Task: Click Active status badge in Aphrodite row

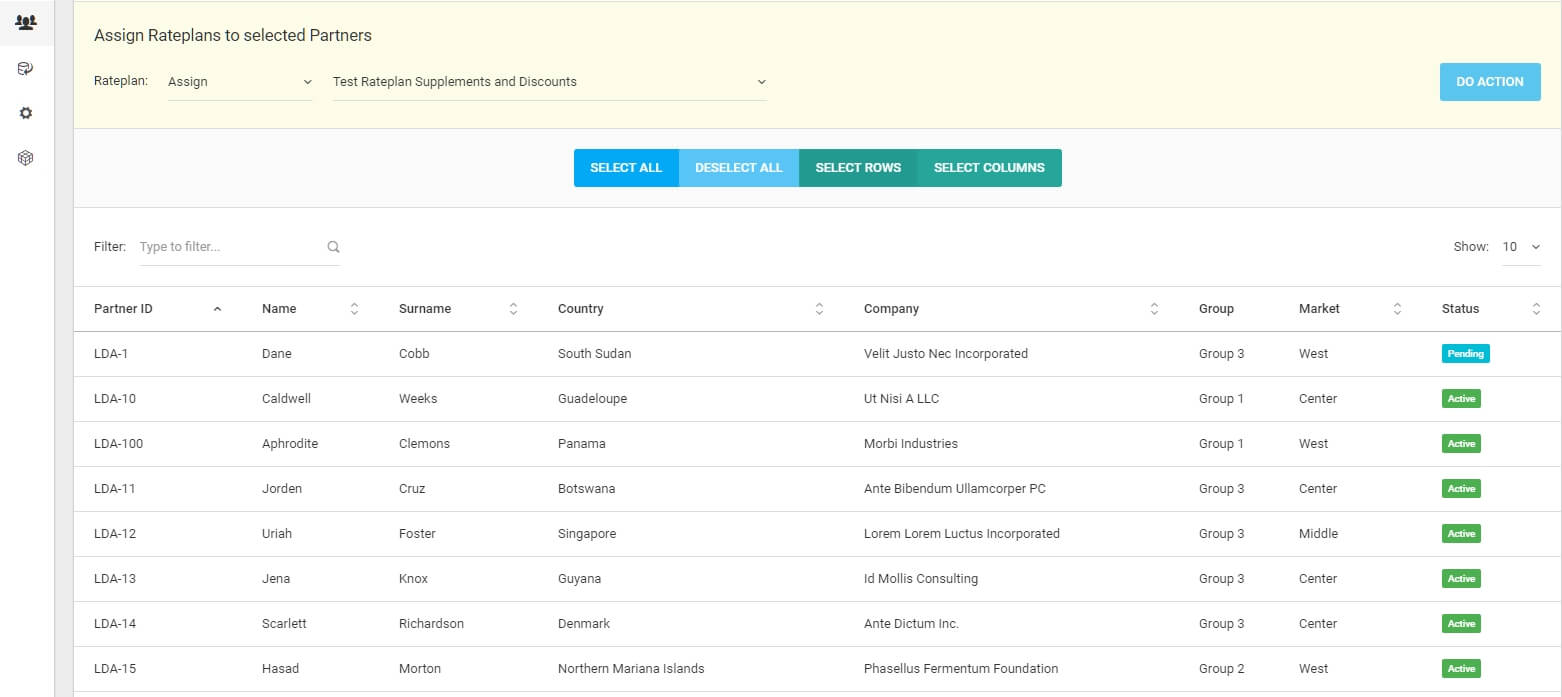Action: tap(1461, 444)
